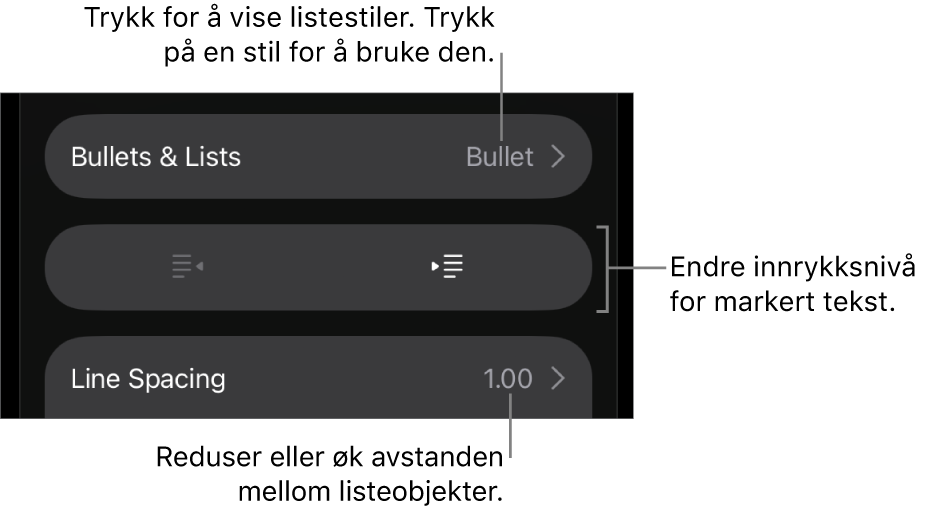Screen dimensions: 926x513
Task: Expand Line Spacing via its chevron arrow
Action: click(558, 379)
